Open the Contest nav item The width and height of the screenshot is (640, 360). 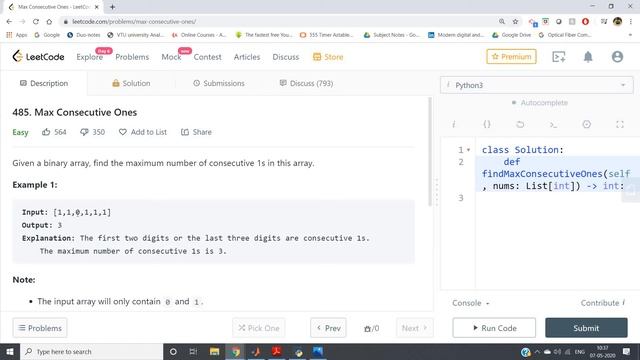pyautogui.click(x=207, y=57)
